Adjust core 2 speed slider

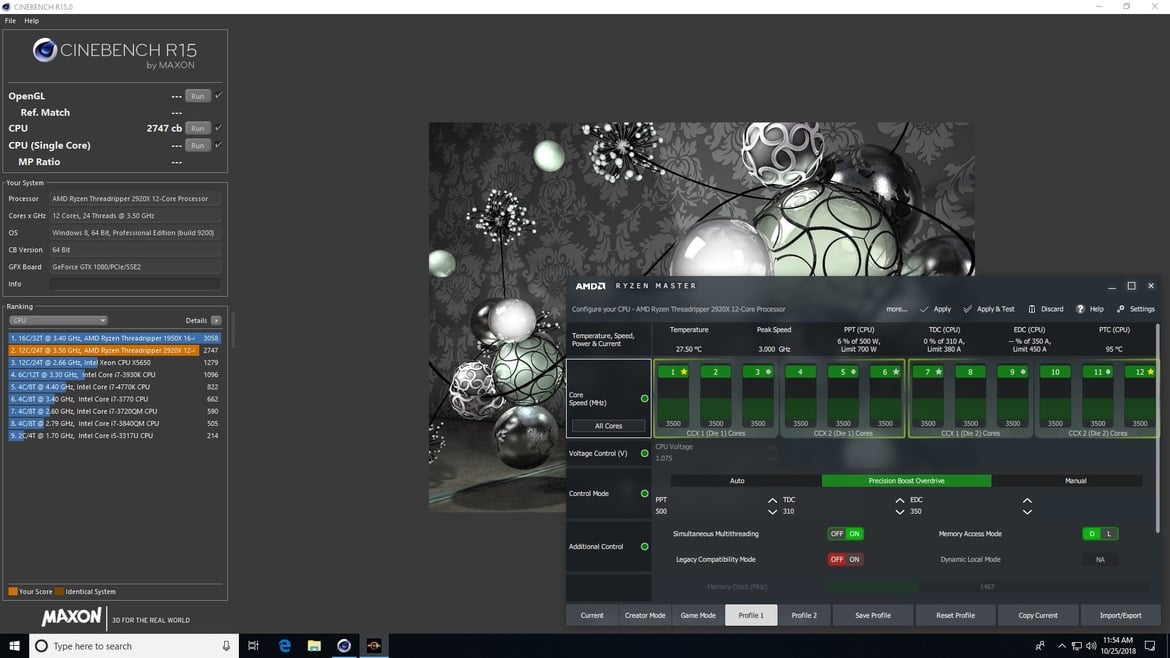click(x=716, y=401)
